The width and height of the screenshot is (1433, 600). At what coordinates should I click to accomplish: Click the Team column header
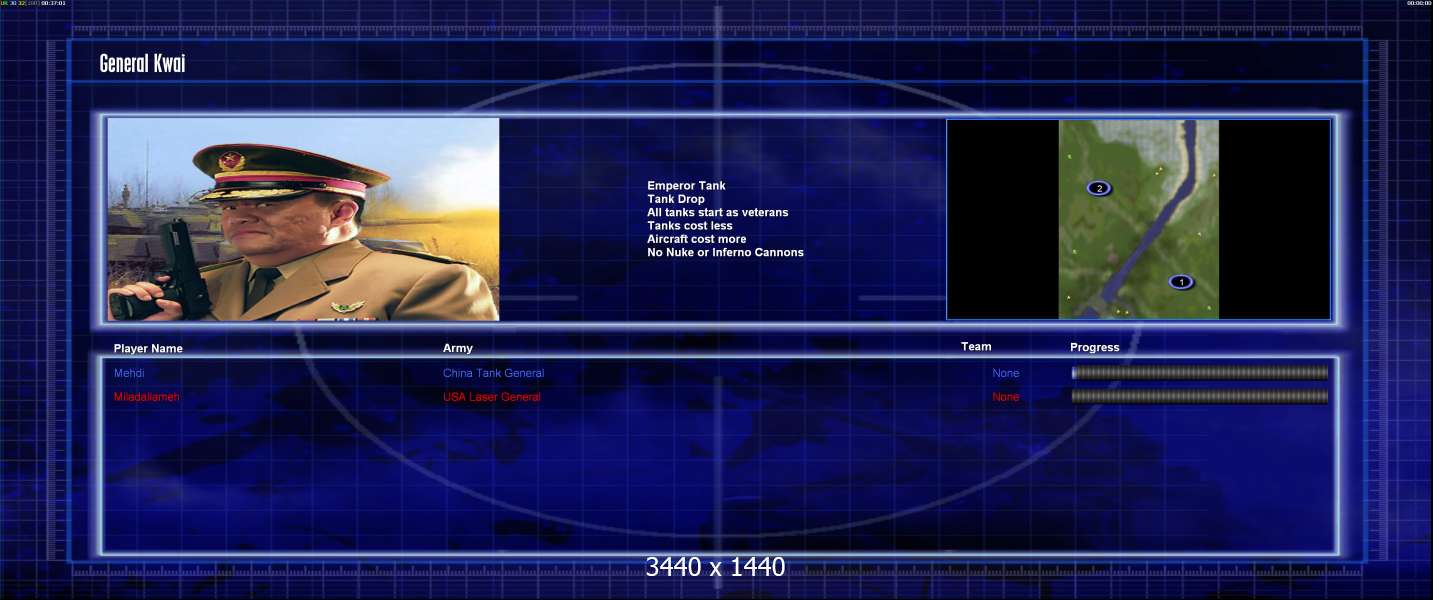976,347
